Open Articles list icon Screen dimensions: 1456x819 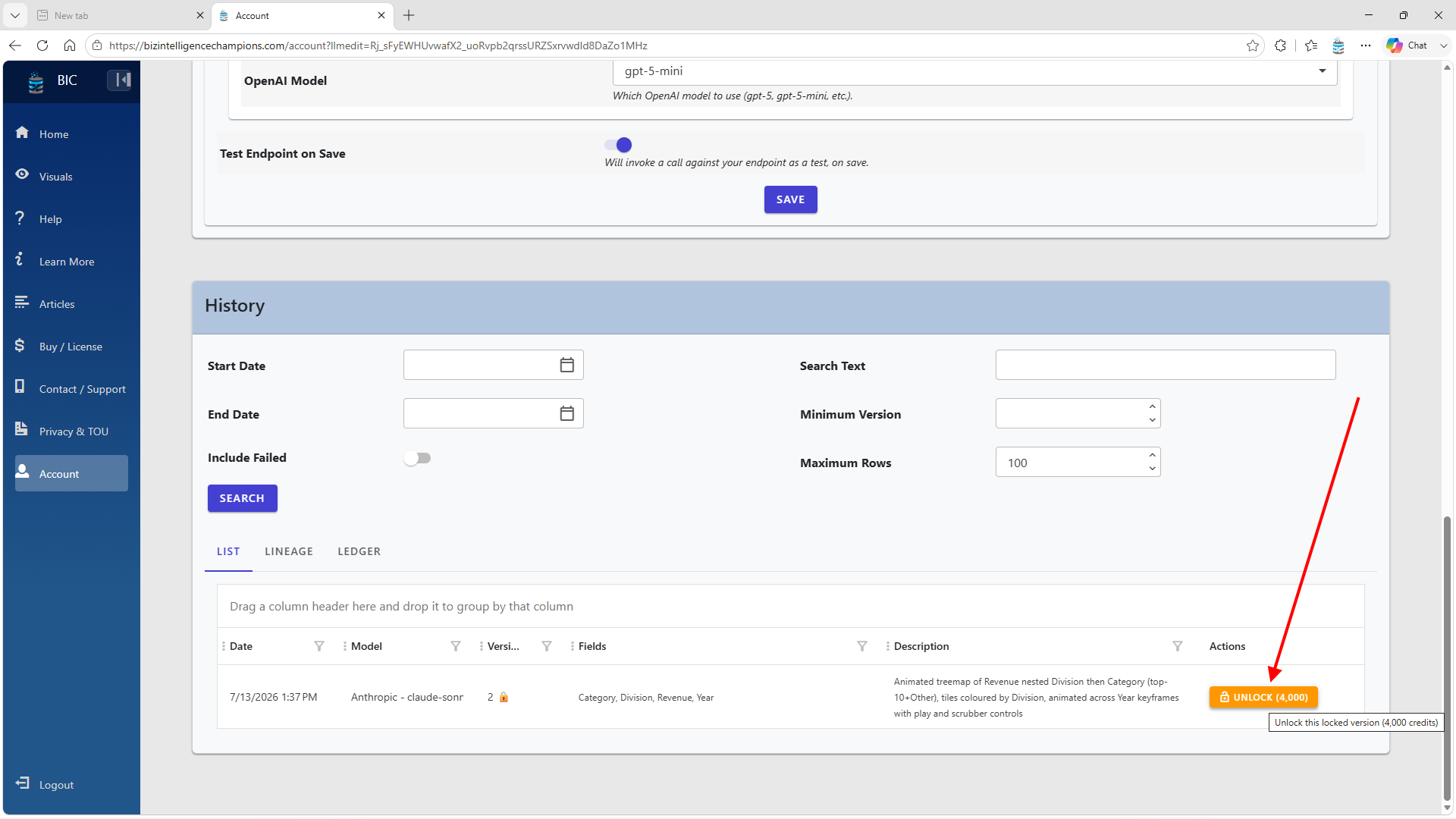click(x=22, y=302)
